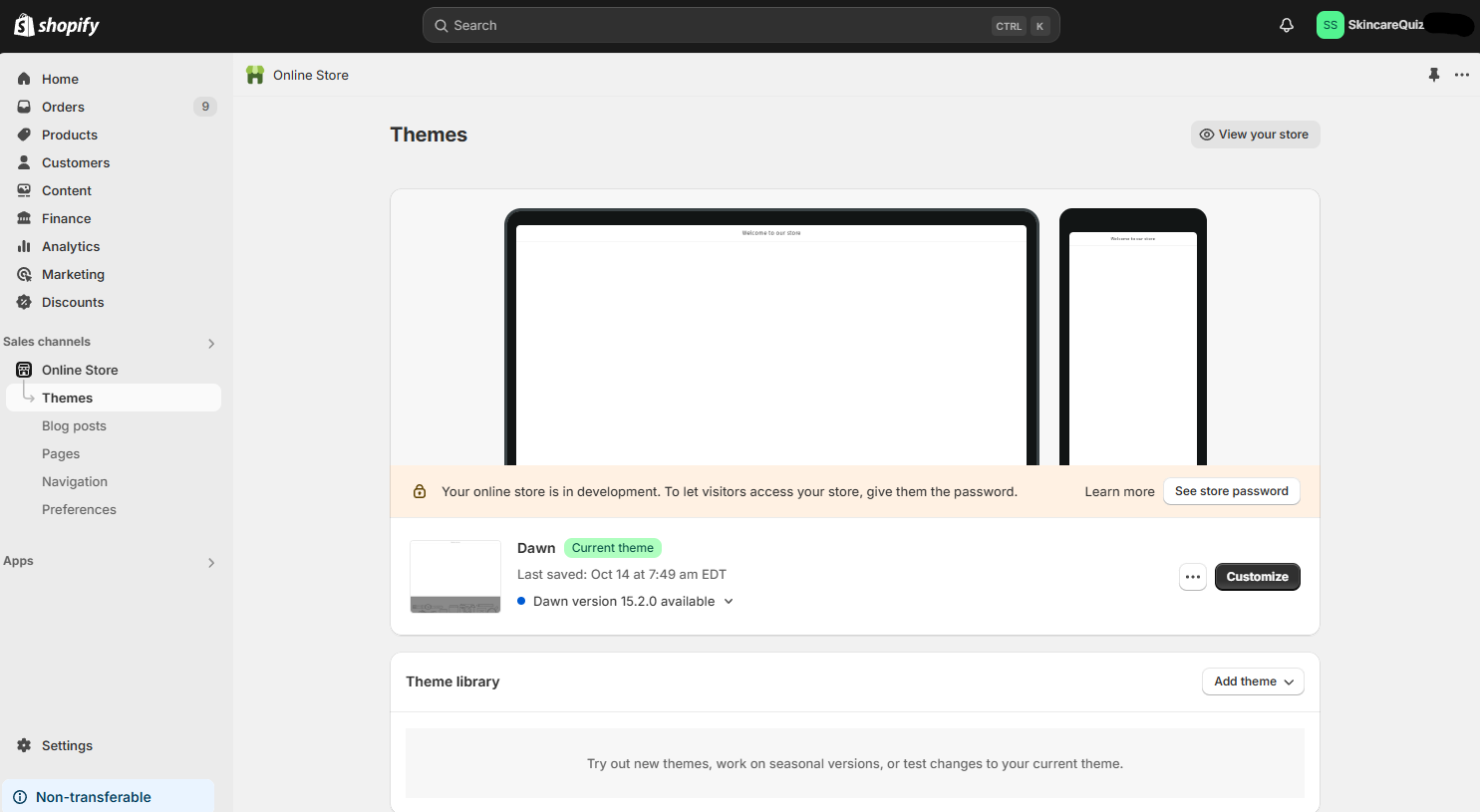This screenshot has width=1480, height=812.
Task: Click the Products tag icon
Action: pos(24,135)
